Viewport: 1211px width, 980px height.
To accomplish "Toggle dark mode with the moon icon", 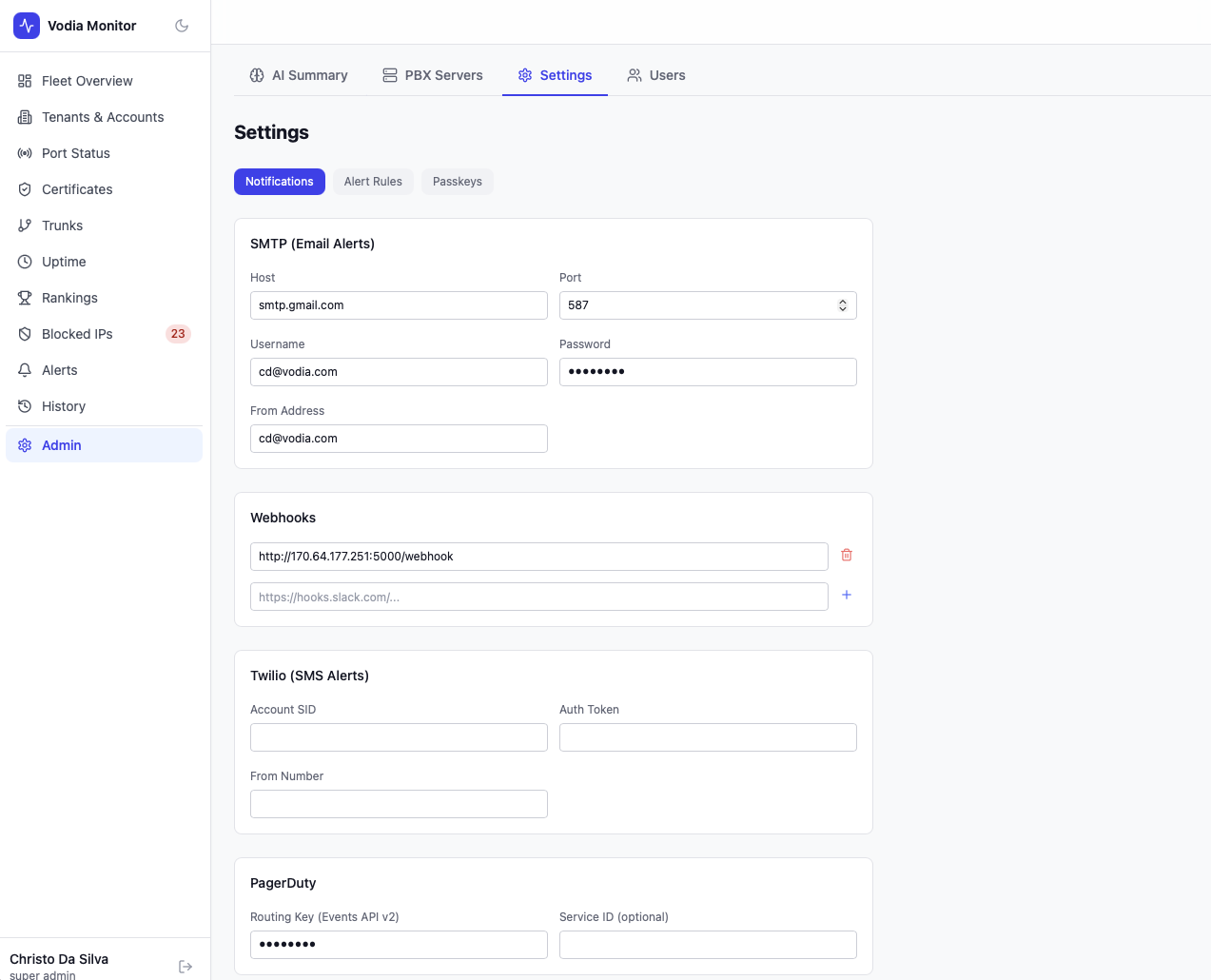I will pyautogui.click(x=182, y=26).
